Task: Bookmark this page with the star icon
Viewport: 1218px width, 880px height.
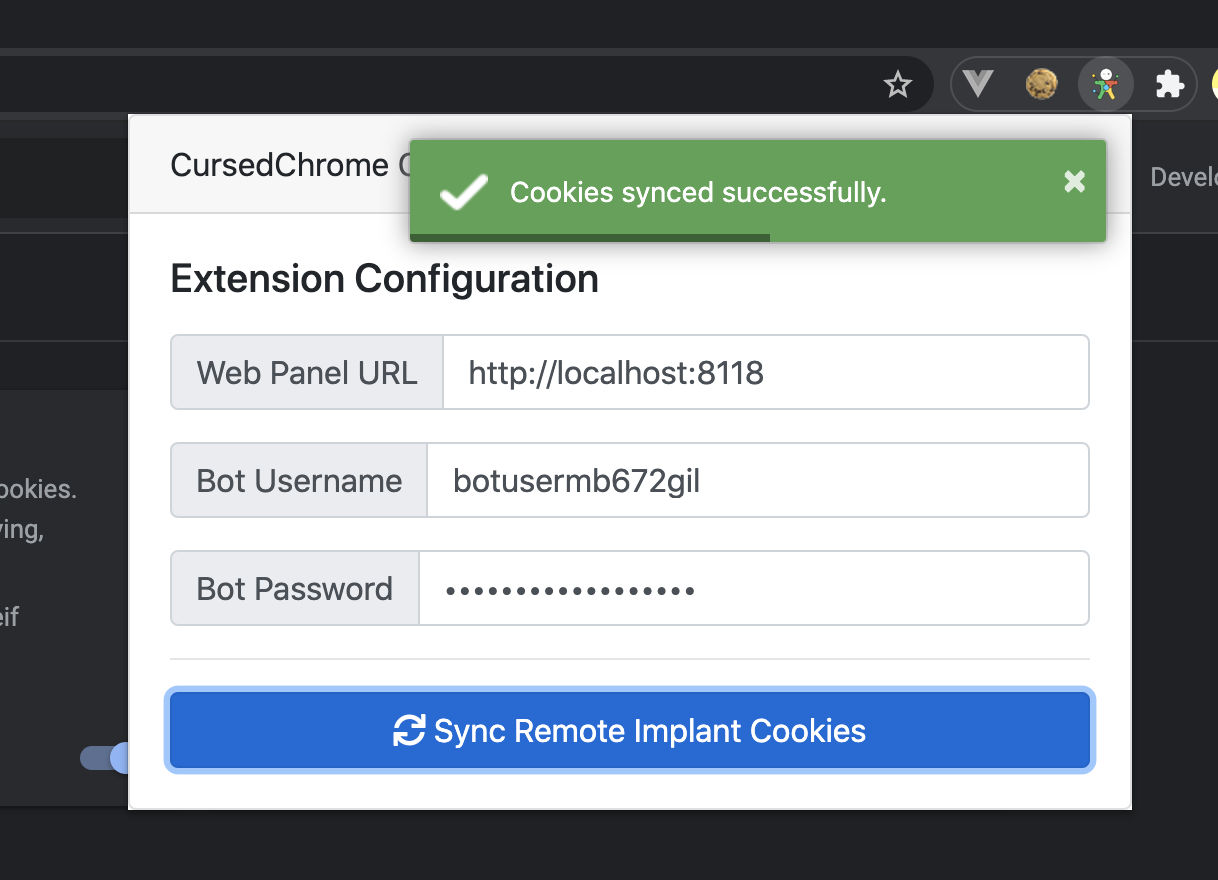Action: pos(898,85)
